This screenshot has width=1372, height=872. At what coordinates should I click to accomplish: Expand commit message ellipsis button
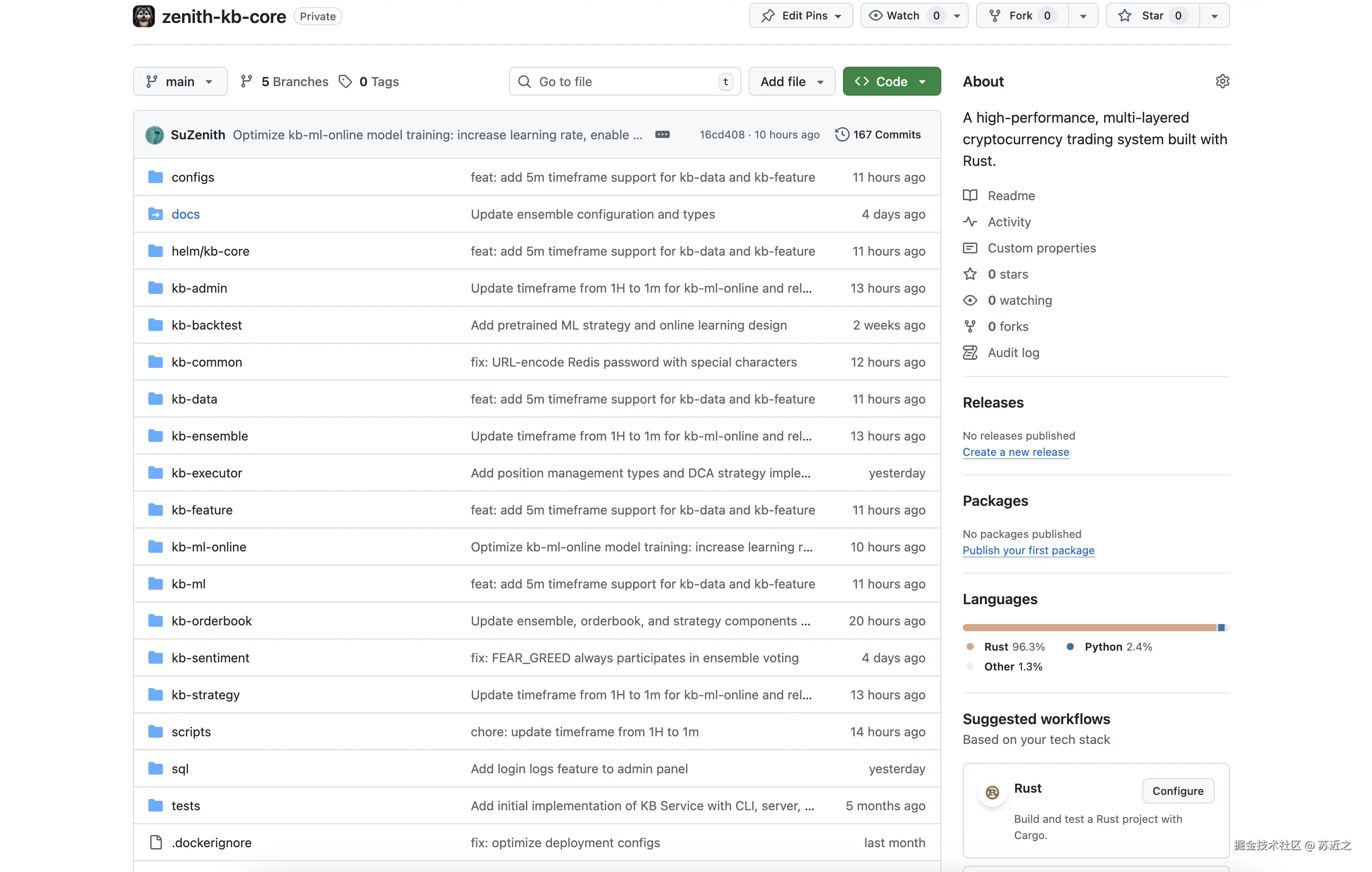[662, 134]
